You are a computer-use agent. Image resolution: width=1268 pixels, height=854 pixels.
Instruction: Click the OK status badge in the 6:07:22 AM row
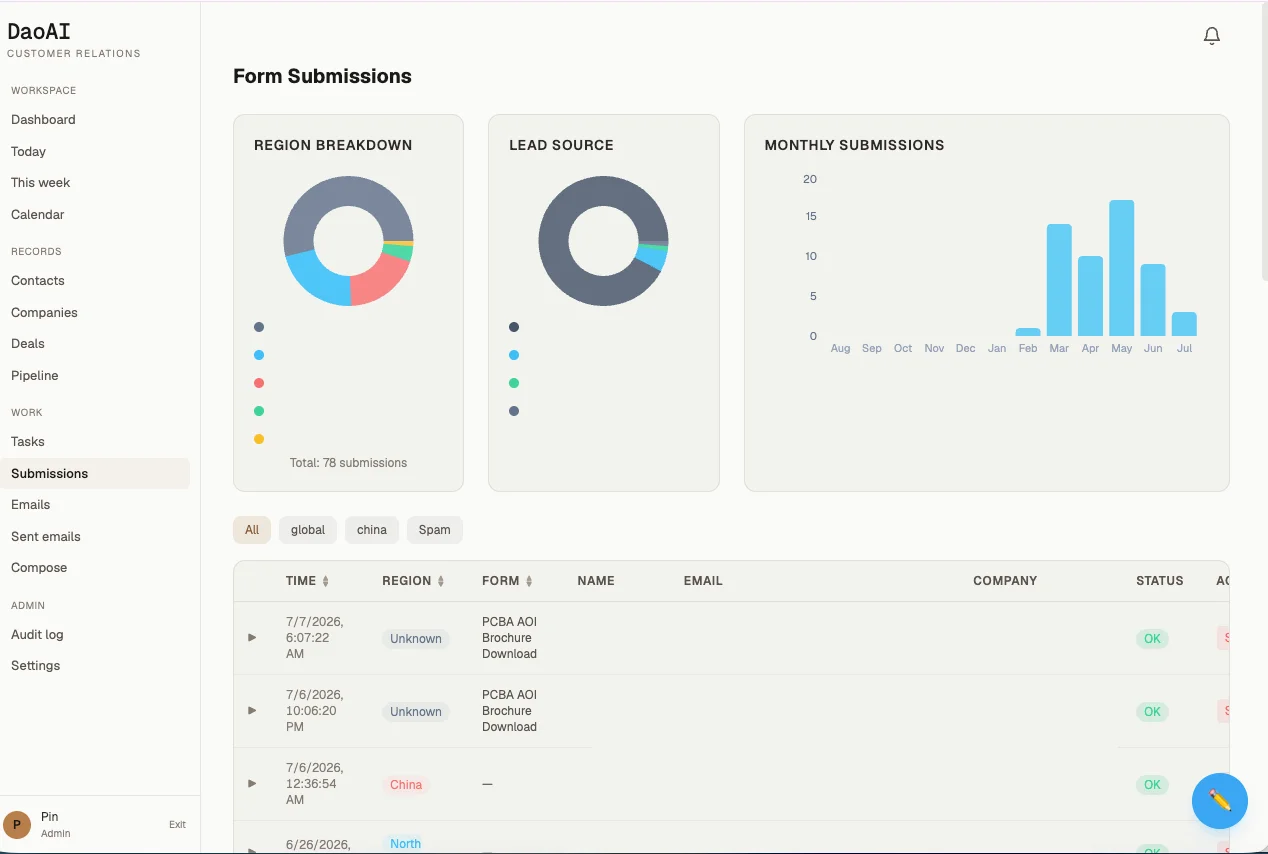[1152, 638]
